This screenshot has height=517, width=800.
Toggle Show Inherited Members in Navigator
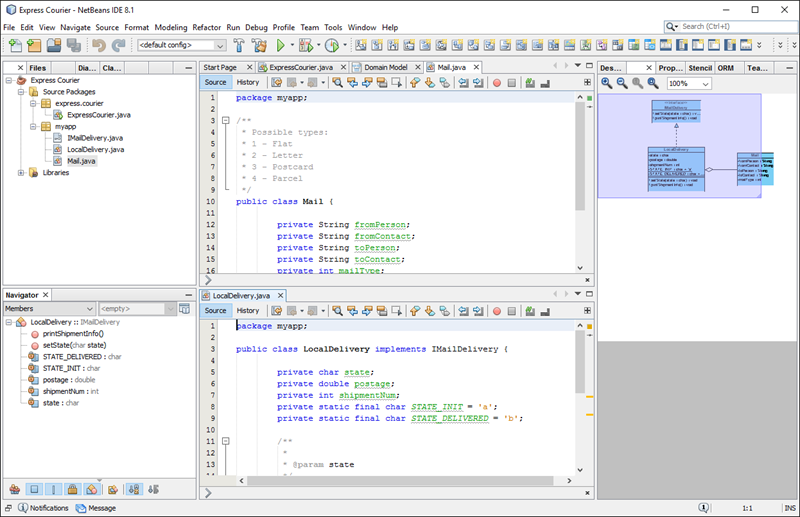pos(15,489)
